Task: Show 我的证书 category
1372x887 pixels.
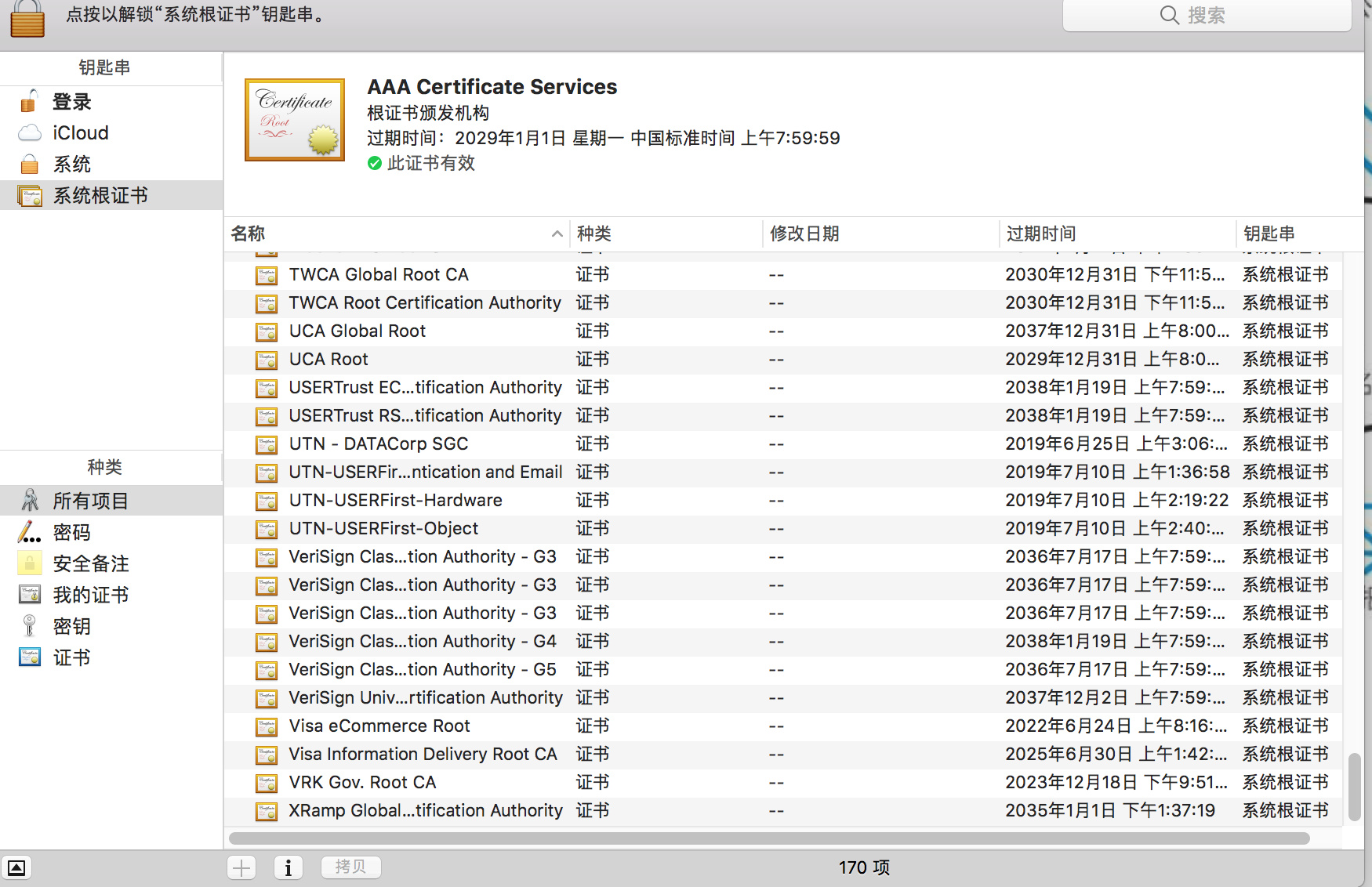Action: 111,596
